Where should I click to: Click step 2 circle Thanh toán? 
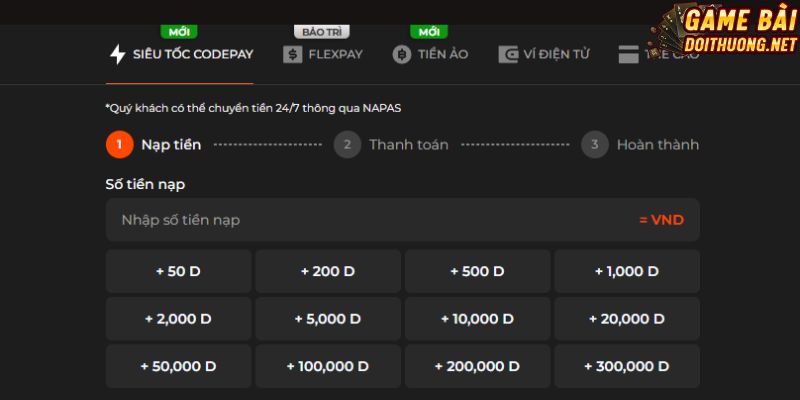pyautogui.click(x=347, y=144)
